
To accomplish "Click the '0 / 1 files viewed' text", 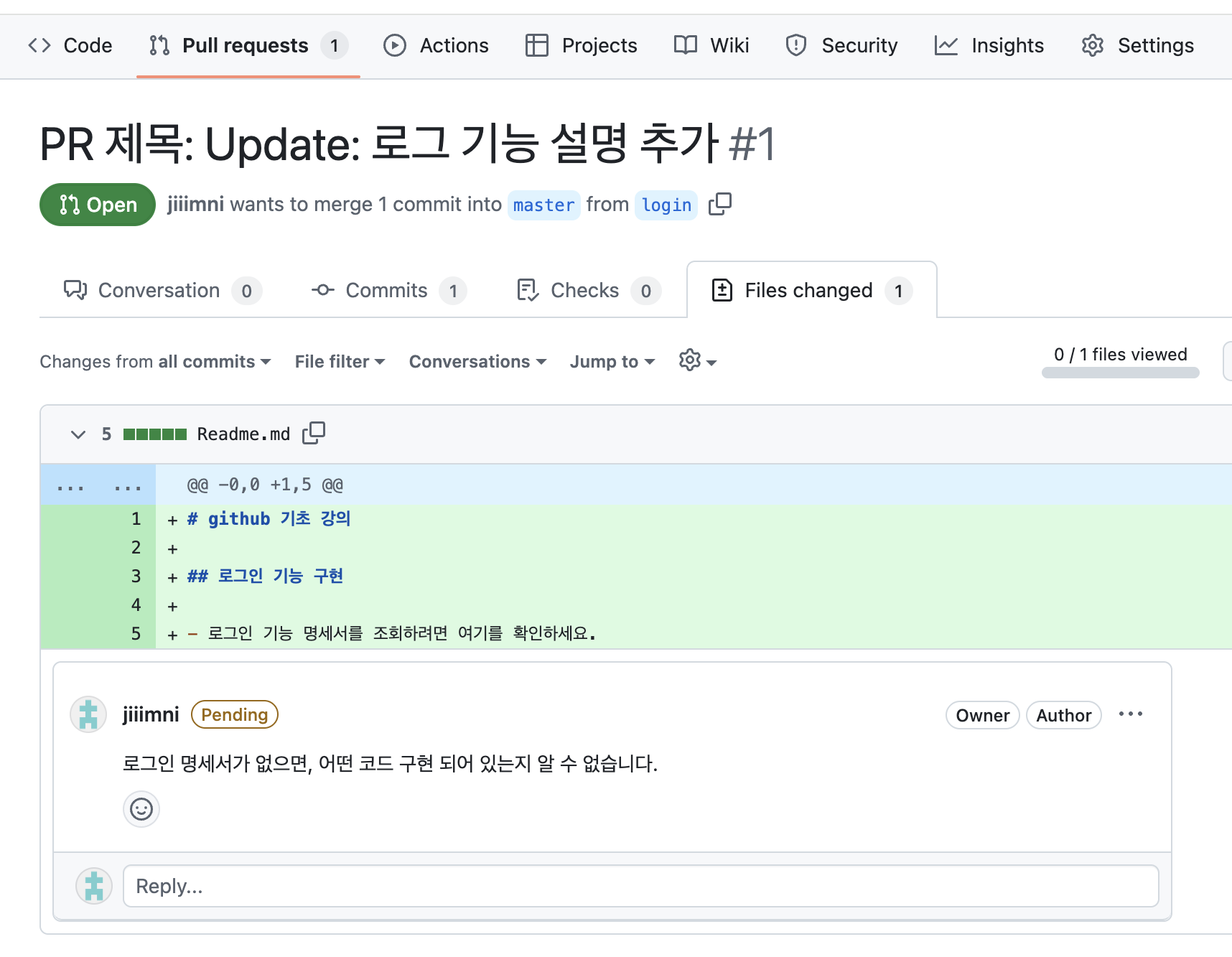I will pos(1120,355).
